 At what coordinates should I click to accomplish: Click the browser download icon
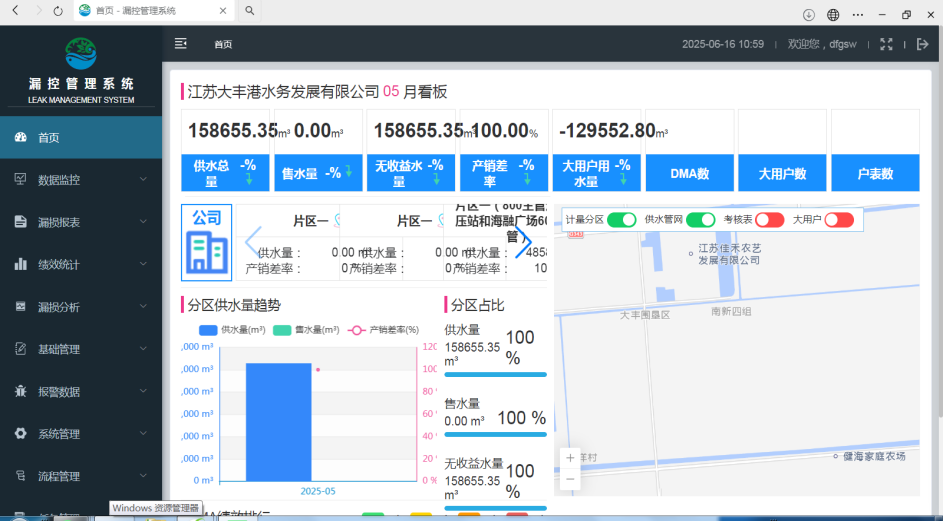point(809,14)
